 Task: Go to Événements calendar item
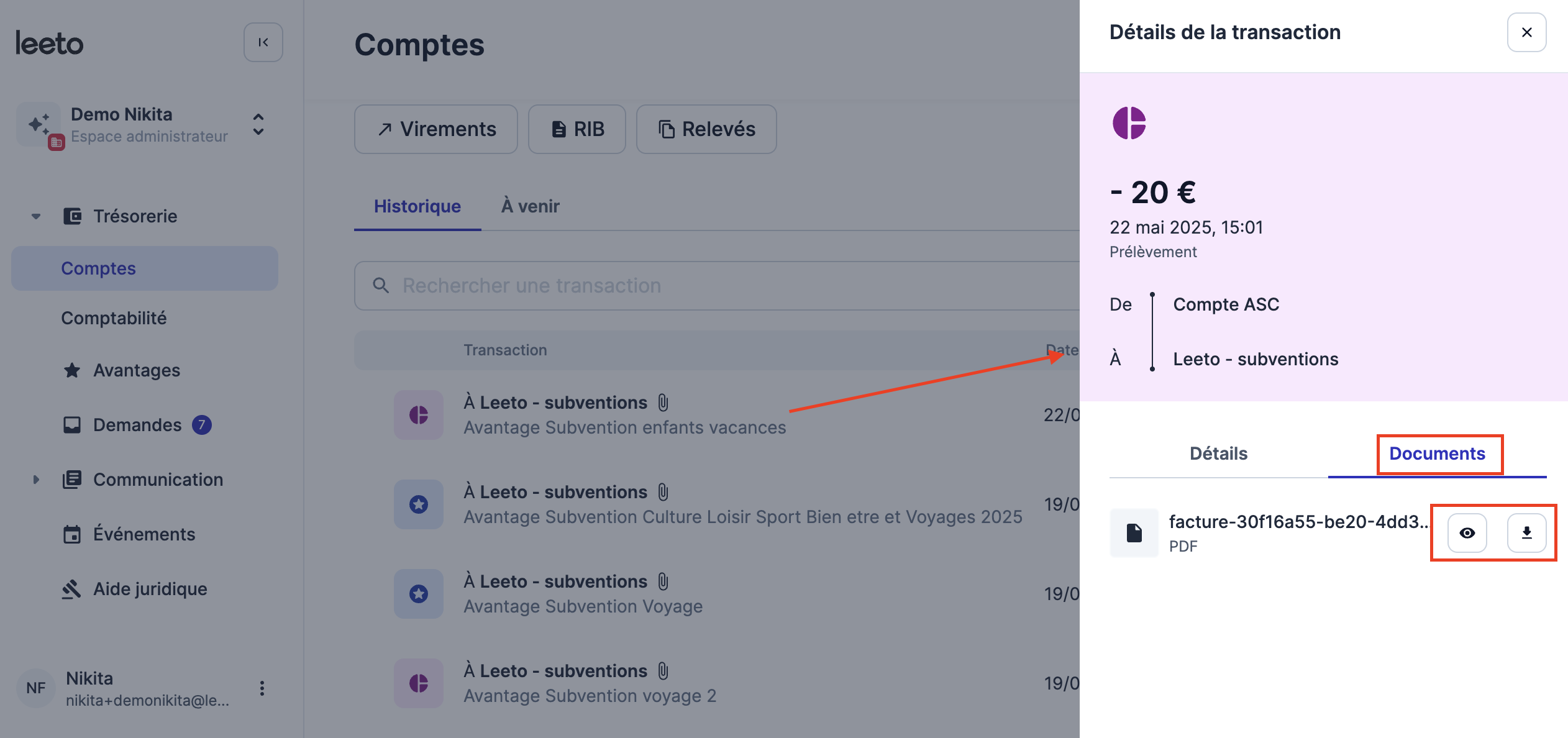click(x=144, y=534)
